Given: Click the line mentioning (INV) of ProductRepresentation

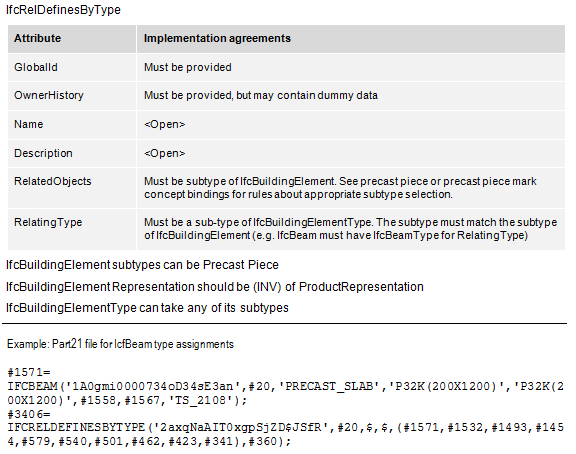Looking at the screenshot, I should 215,287.
